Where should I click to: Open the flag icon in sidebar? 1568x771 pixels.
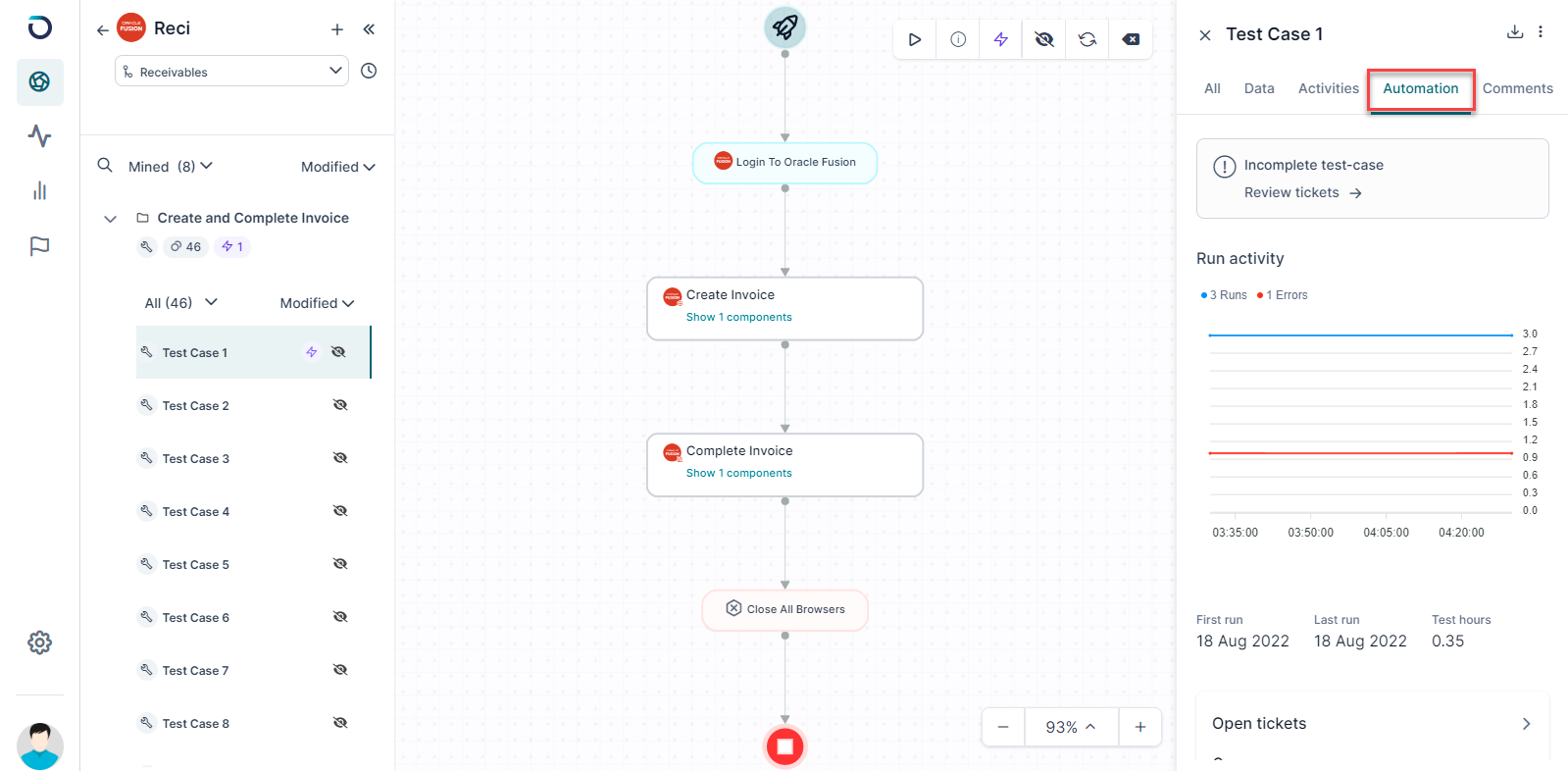coord(39,246)
